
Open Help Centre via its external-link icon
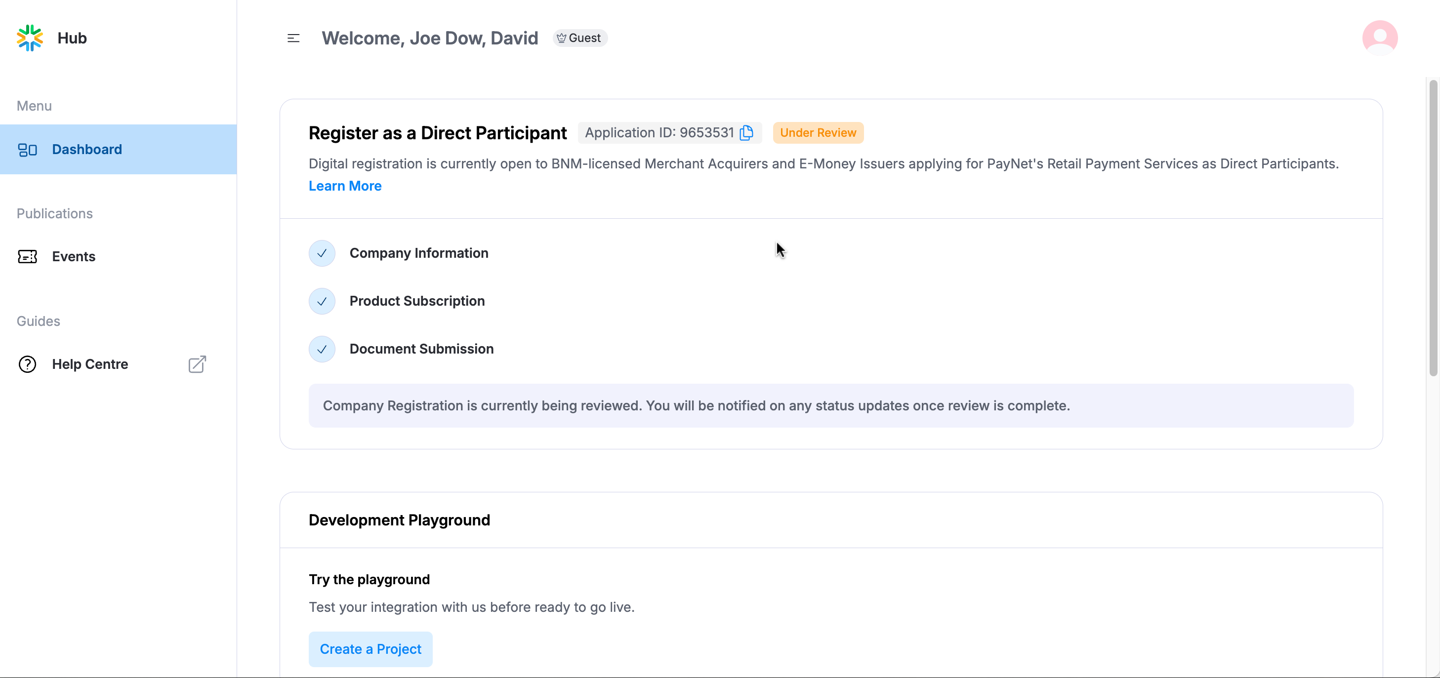click(196, 364)
